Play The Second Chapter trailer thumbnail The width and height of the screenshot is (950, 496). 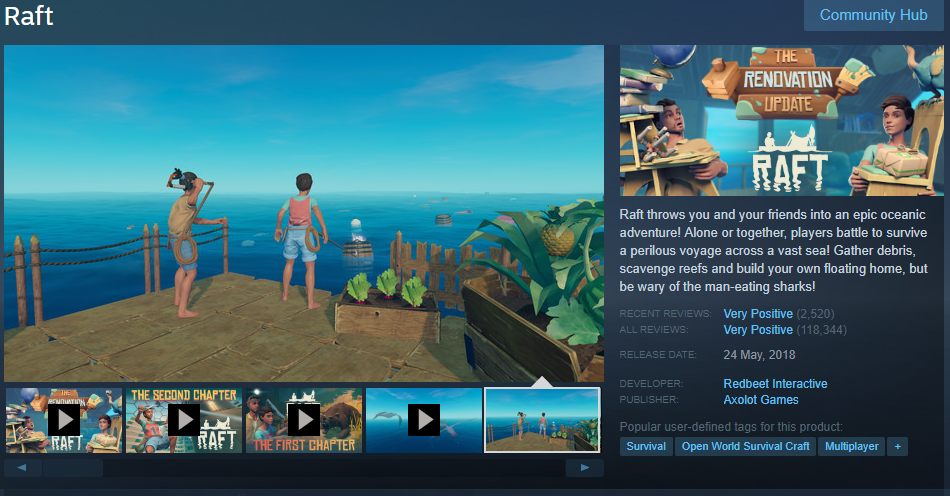(184, 420)
